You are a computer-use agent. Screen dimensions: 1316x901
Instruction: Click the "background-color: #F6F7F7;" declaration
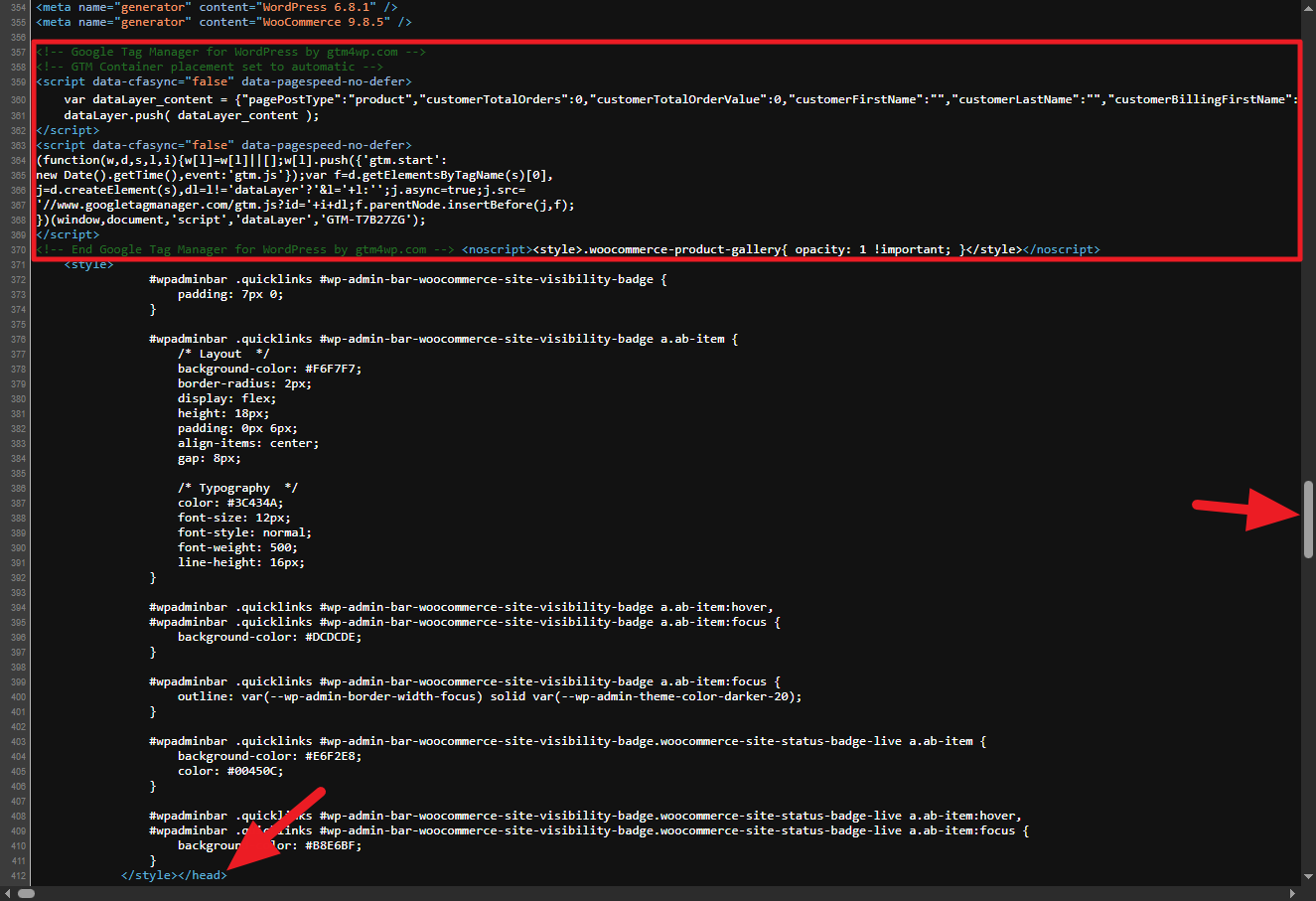coord(270,369)
